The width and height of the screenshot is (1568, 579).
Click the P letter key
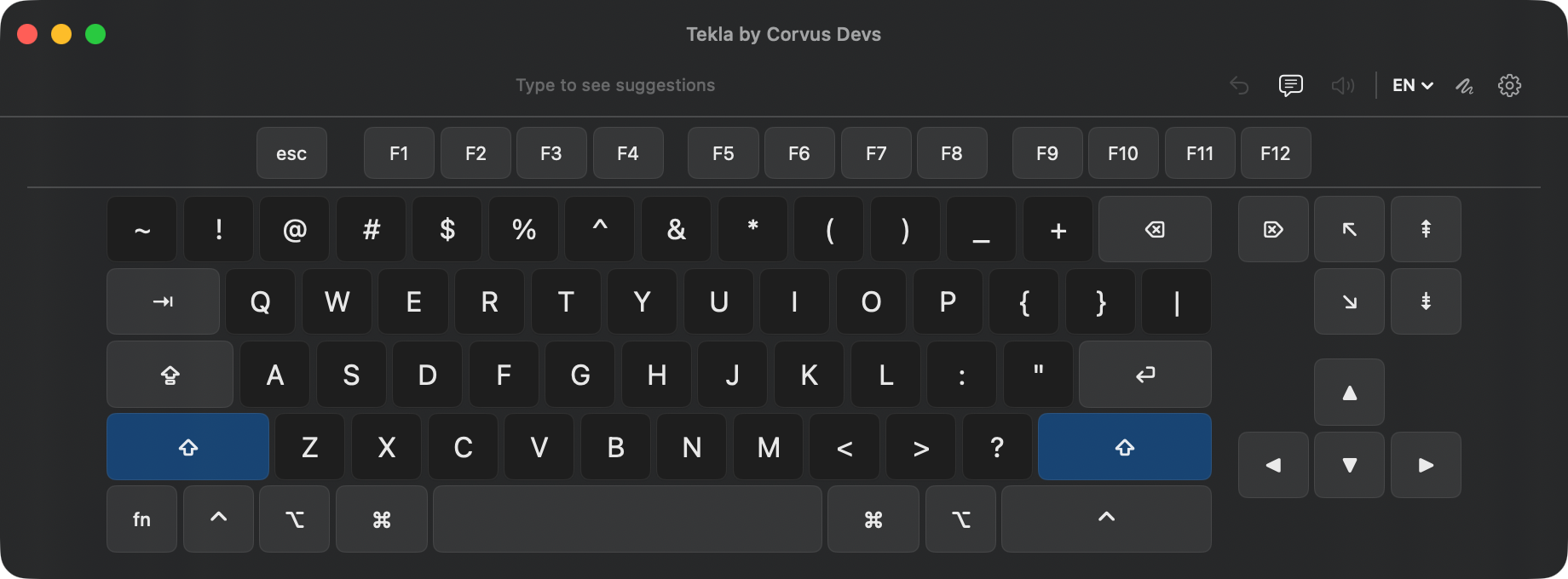[948, 301]
